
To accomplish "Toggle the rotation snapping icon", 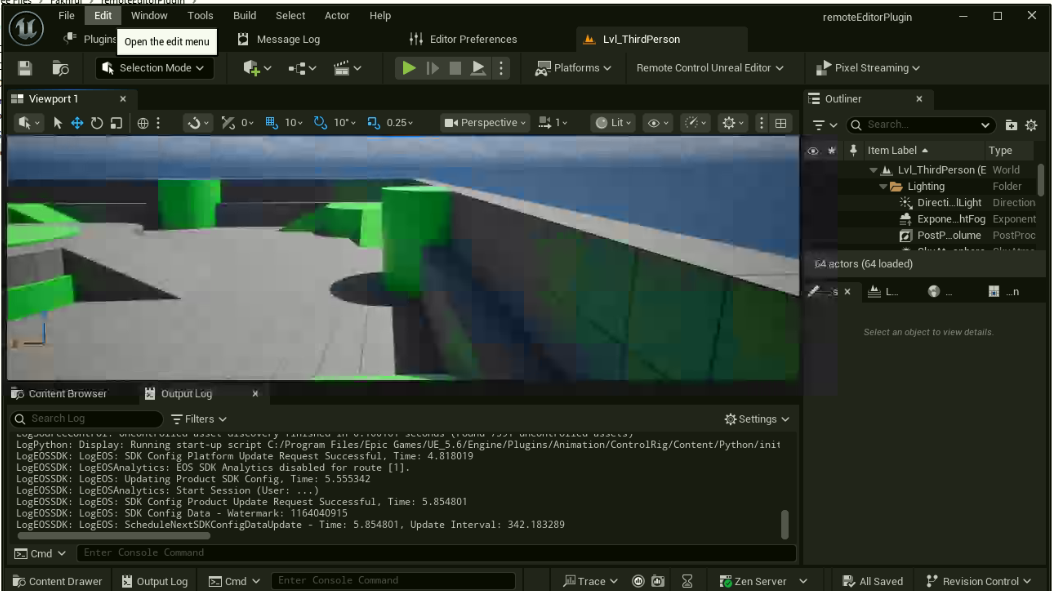I will (x=321, y=123).
